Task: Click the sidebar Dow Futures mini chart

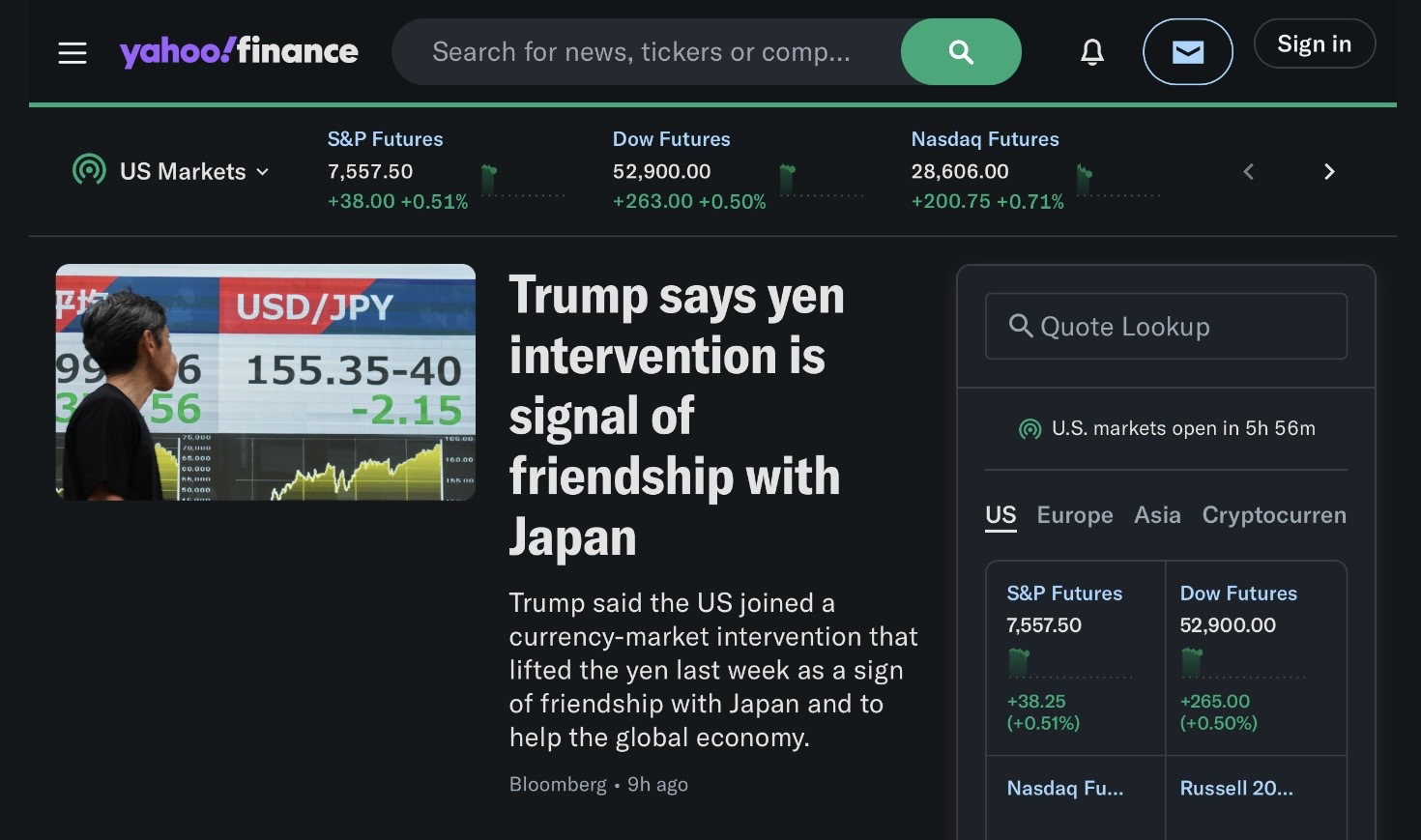Action: pyautogui.click(x=1242, y=663)
